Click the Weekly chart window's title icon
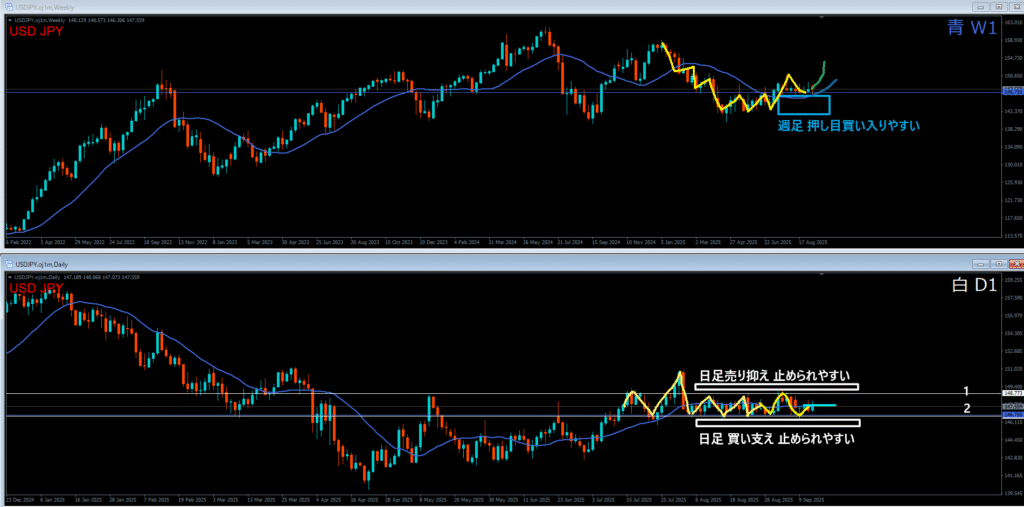Viewport: 1024px width, 507px height. pyautogui.click(x=11, y=7)
